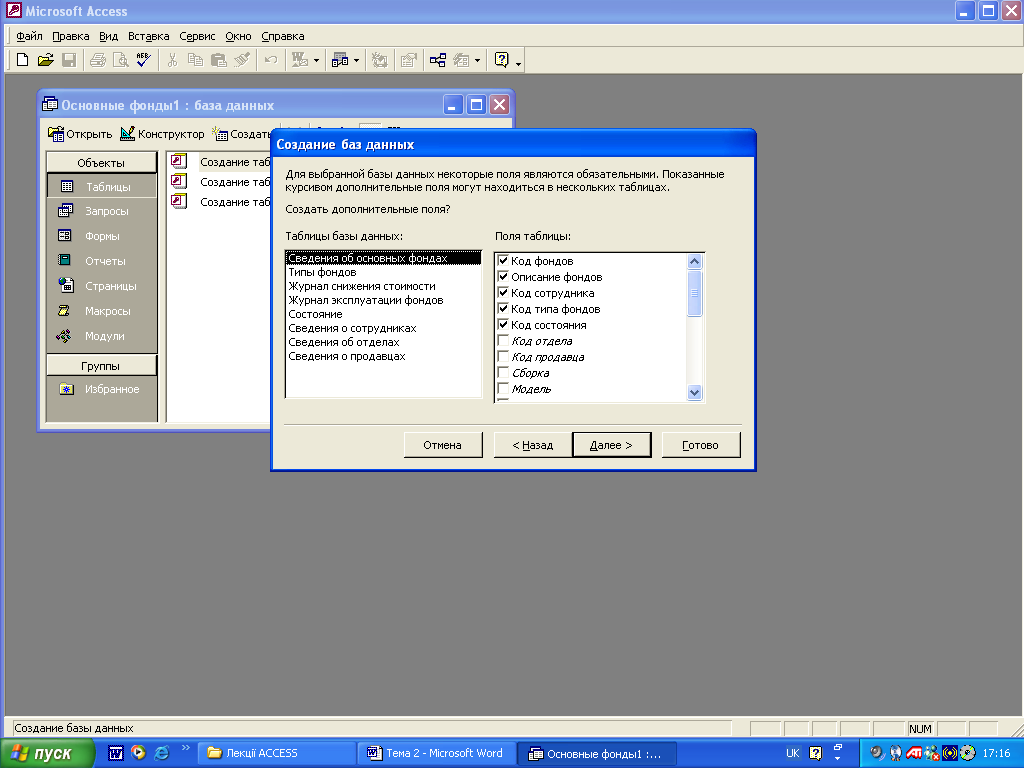Viewport: 1024px width, 768px height.
Task: Open the Вид menu
Action: pyautogui.click(x=108, y=36)
